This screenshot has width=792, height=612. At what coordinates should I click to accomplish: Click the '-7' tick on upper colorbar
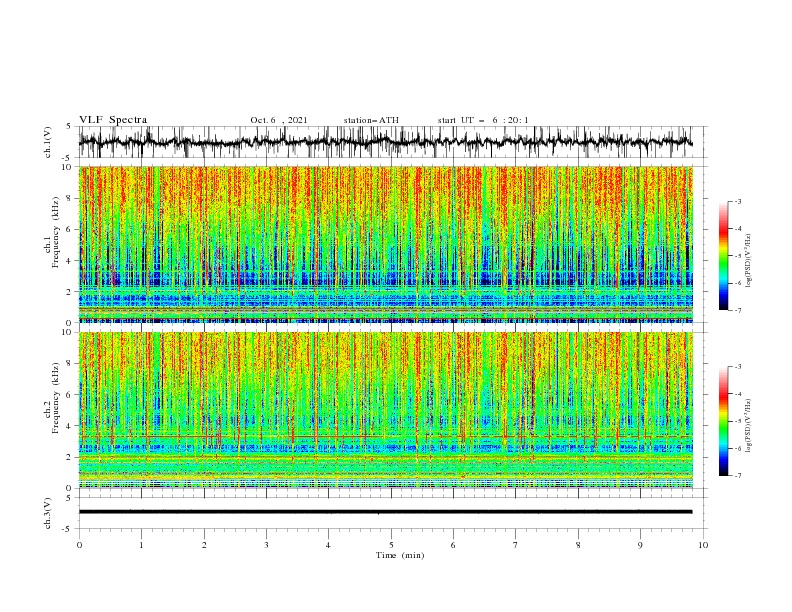[x=738, y=310]
